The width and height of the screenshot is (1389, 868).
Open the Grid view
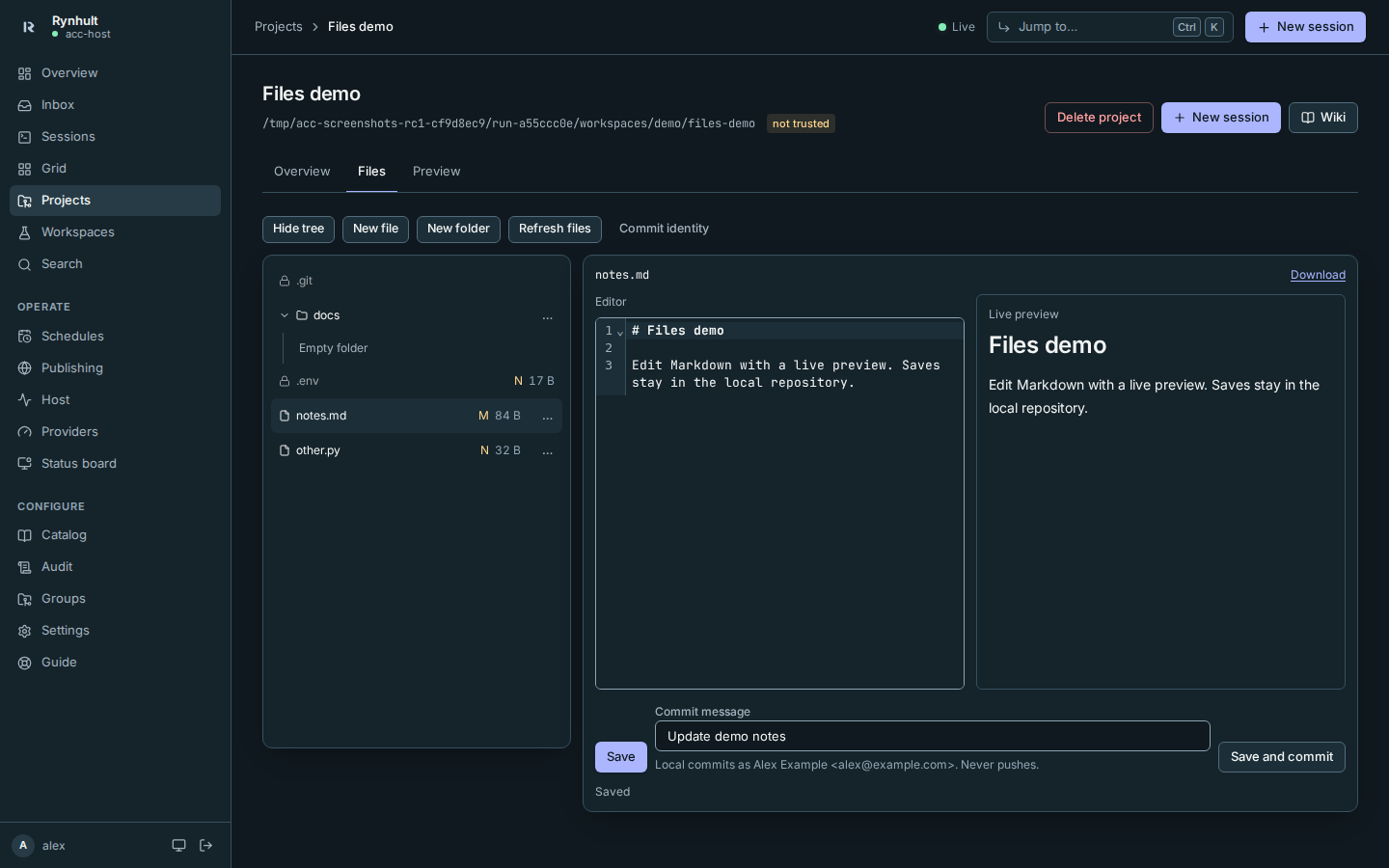click(x=115, y=169)
